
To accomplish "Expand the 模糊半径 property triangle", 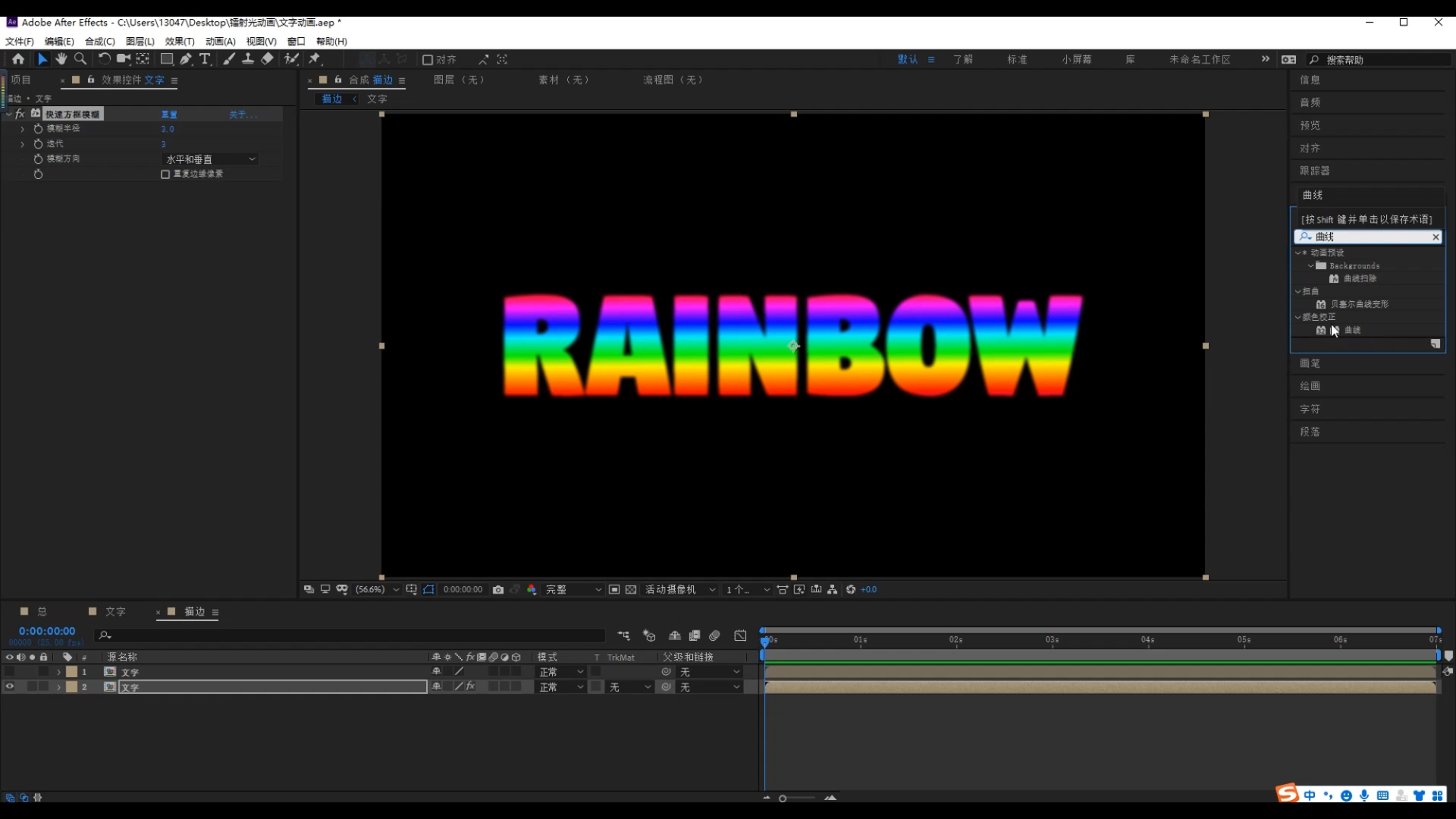I will (x=23, y=129).
